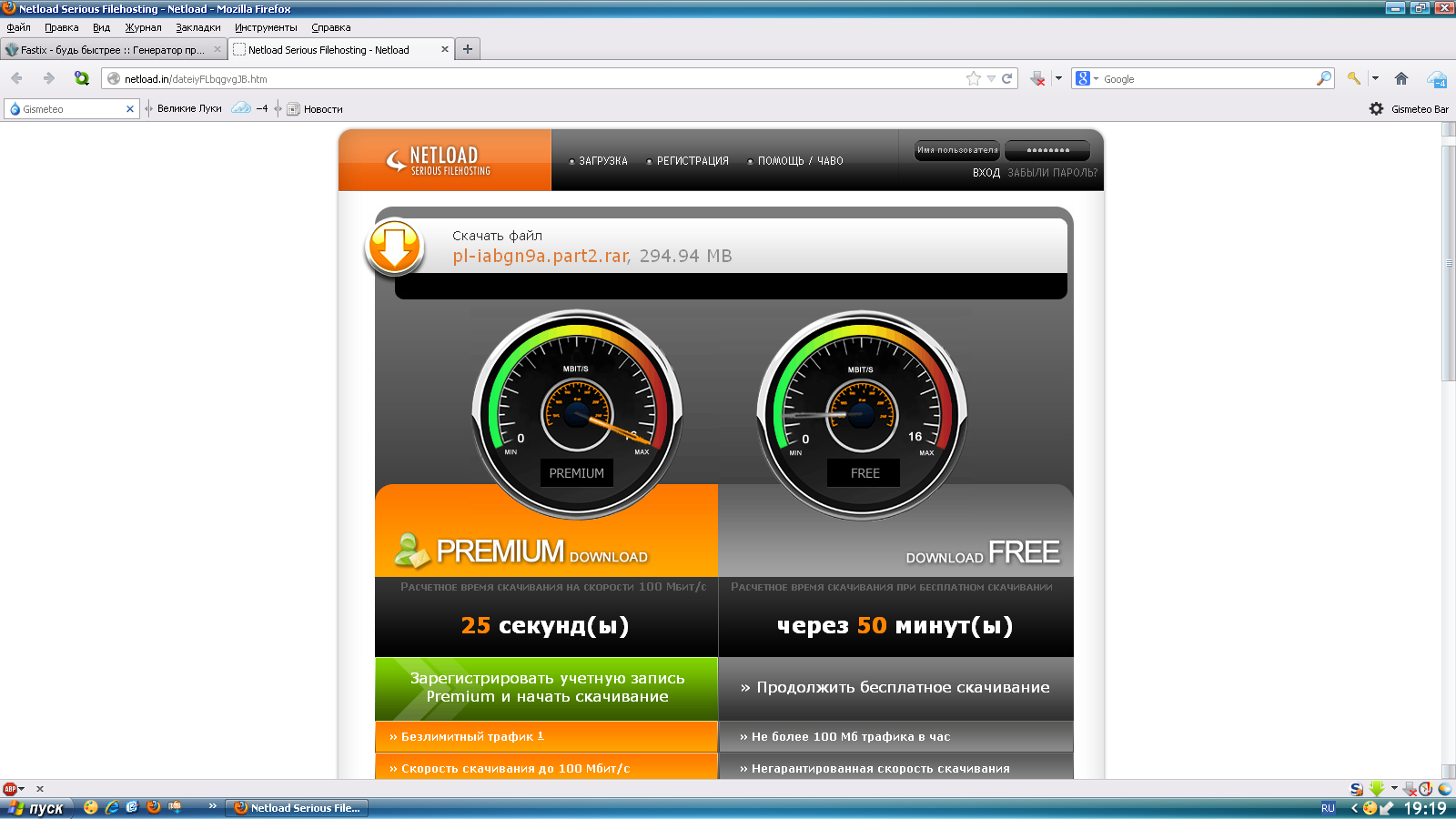
Task: Open the пуск Start button
Action: tap(36, 808)
